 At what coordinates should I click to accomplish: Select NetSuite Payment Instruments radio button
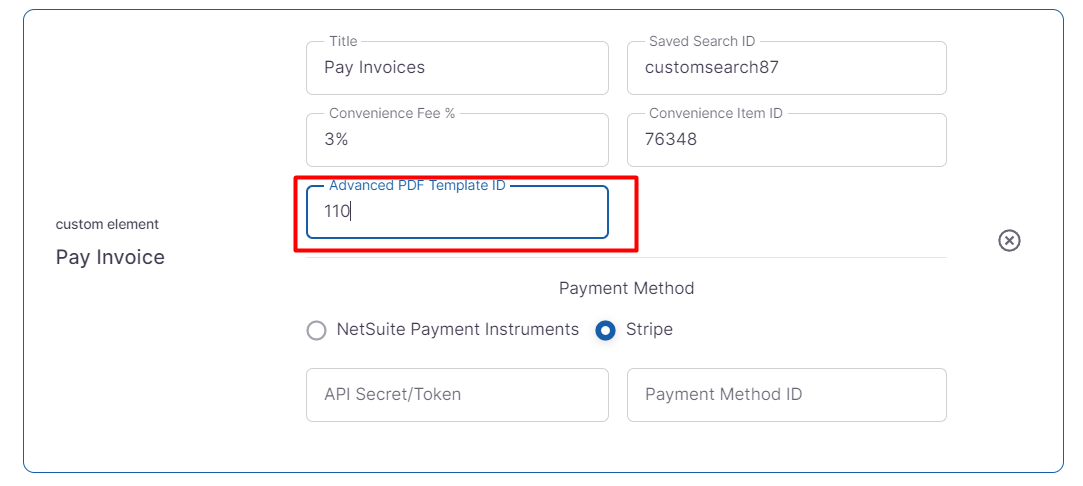point(317,330)
